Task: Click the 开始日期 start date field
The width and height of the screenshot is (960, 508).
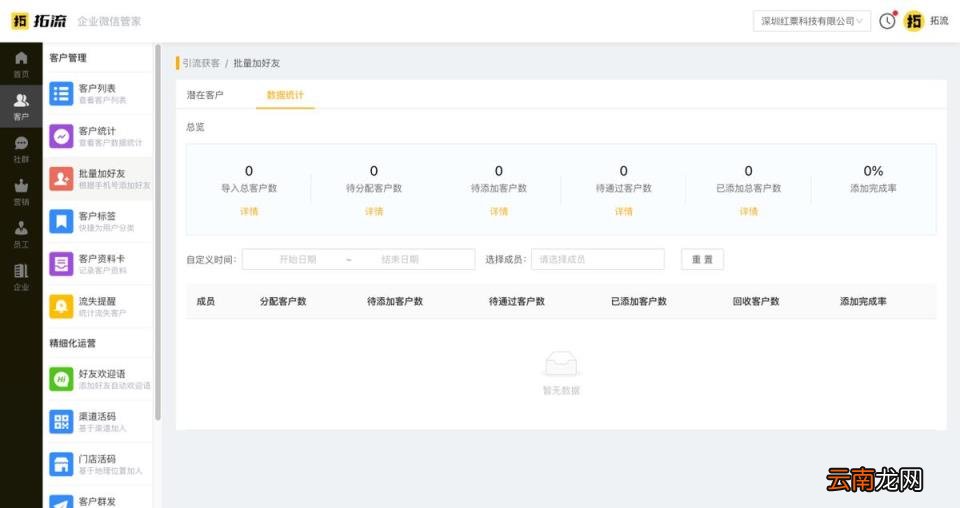Action: pyautogui.click(x=298, y=260)
